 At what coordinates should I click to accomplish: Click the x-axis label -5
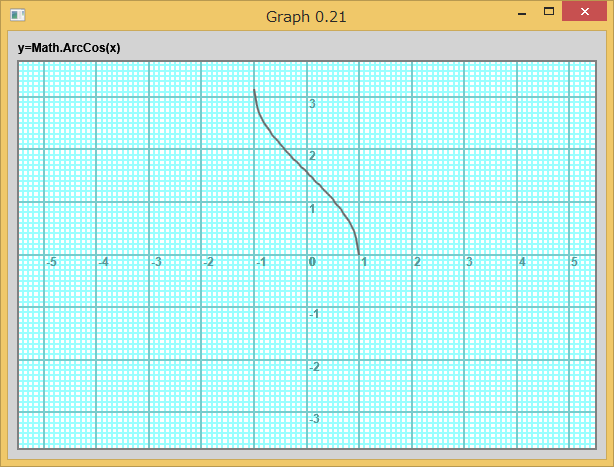pyautogui.click(x=51, y=262)
